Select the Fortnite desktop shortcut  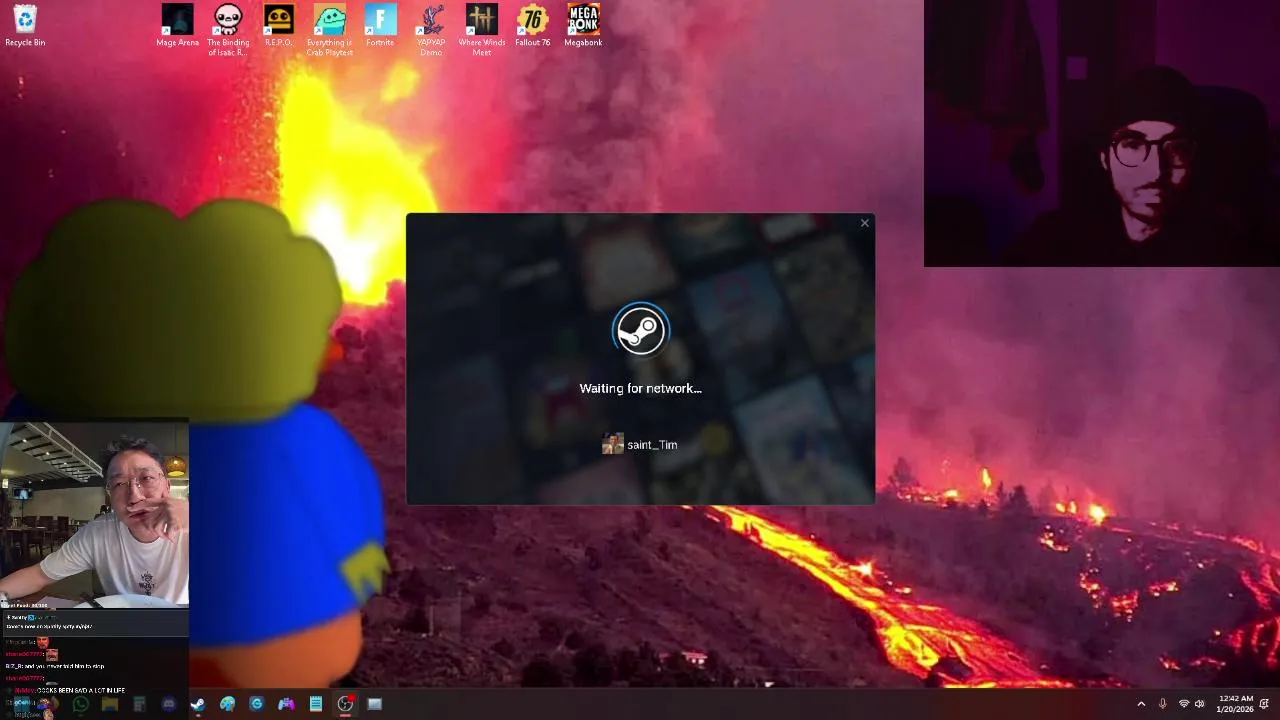380,26
